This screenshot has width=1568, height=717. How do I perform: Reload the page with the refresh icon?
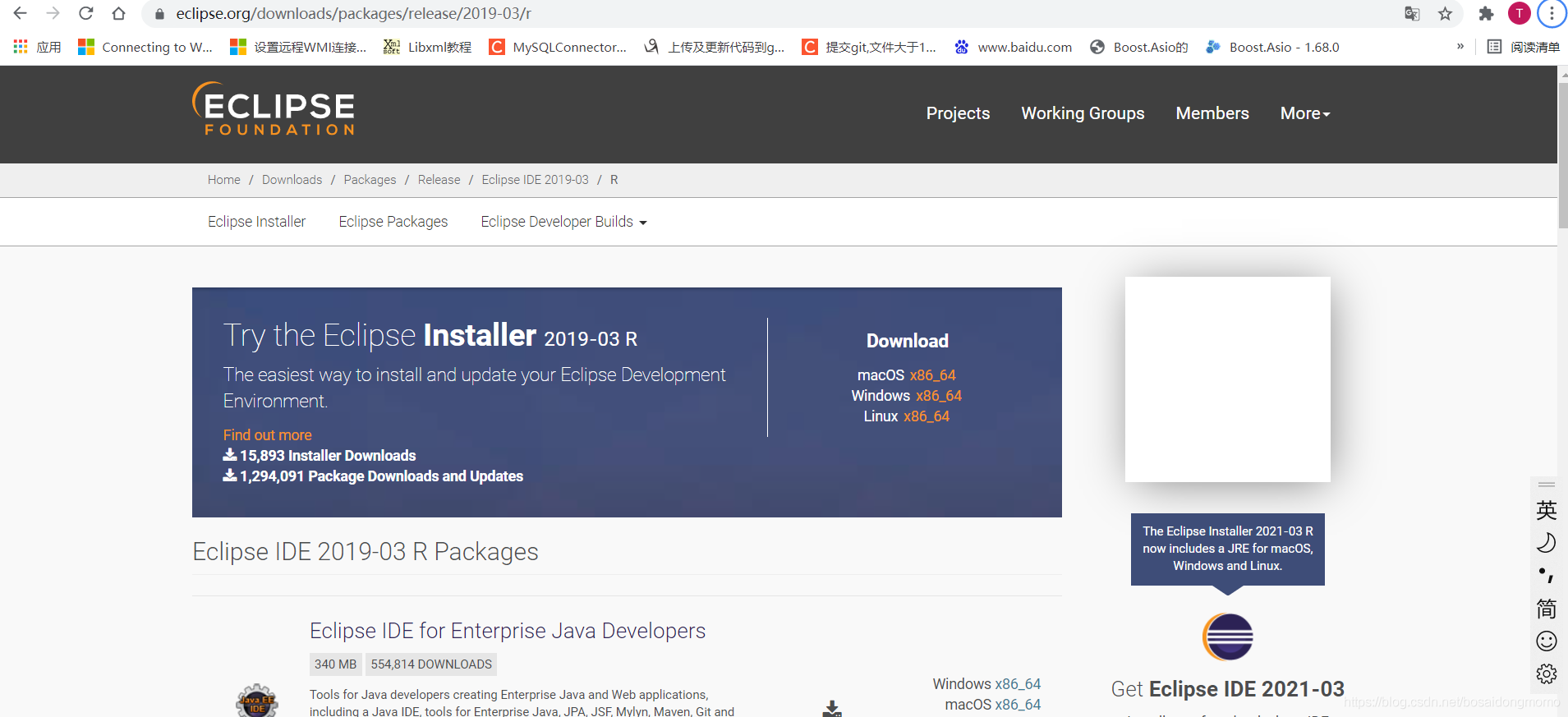point(85,13)
